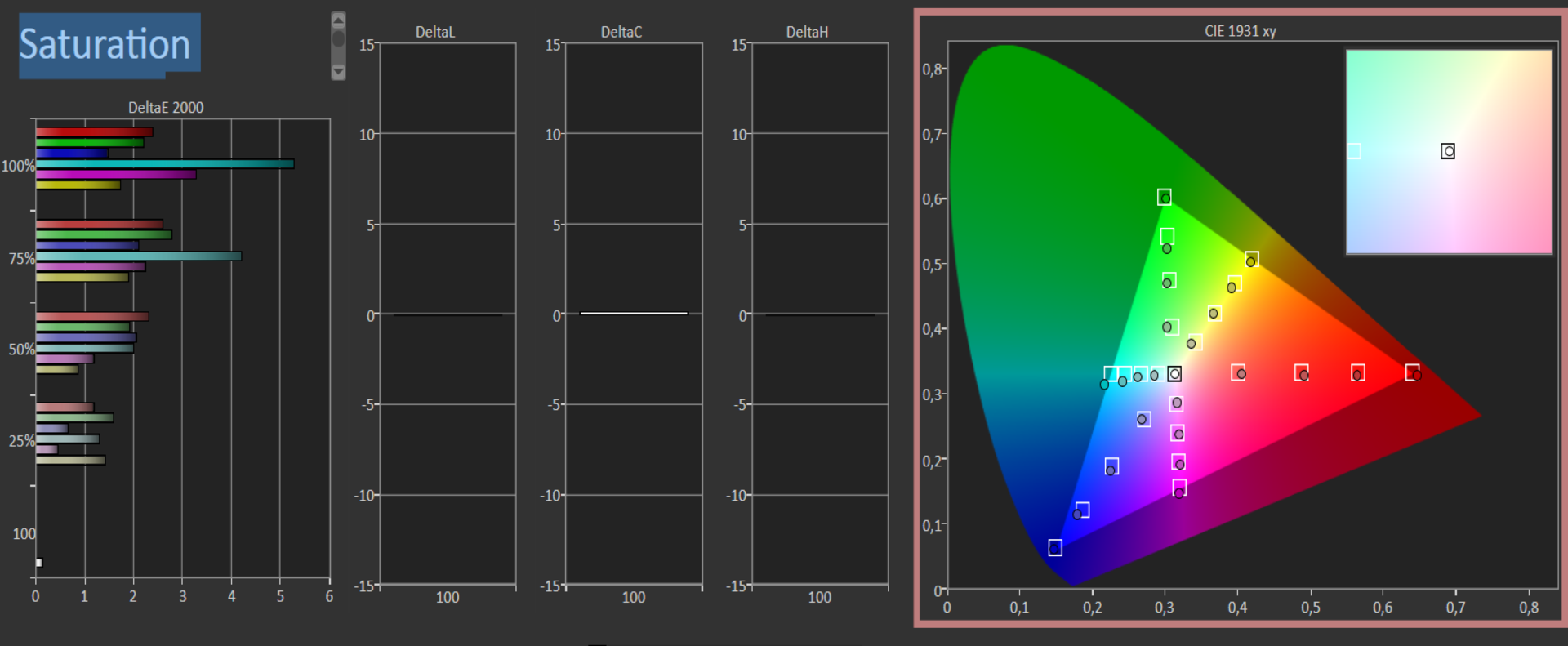Image resolution: width=1568 pixels, height=646 pixels.
Task: Select the 100% cyan target on CIE chart
Action: coord(1111,374)
